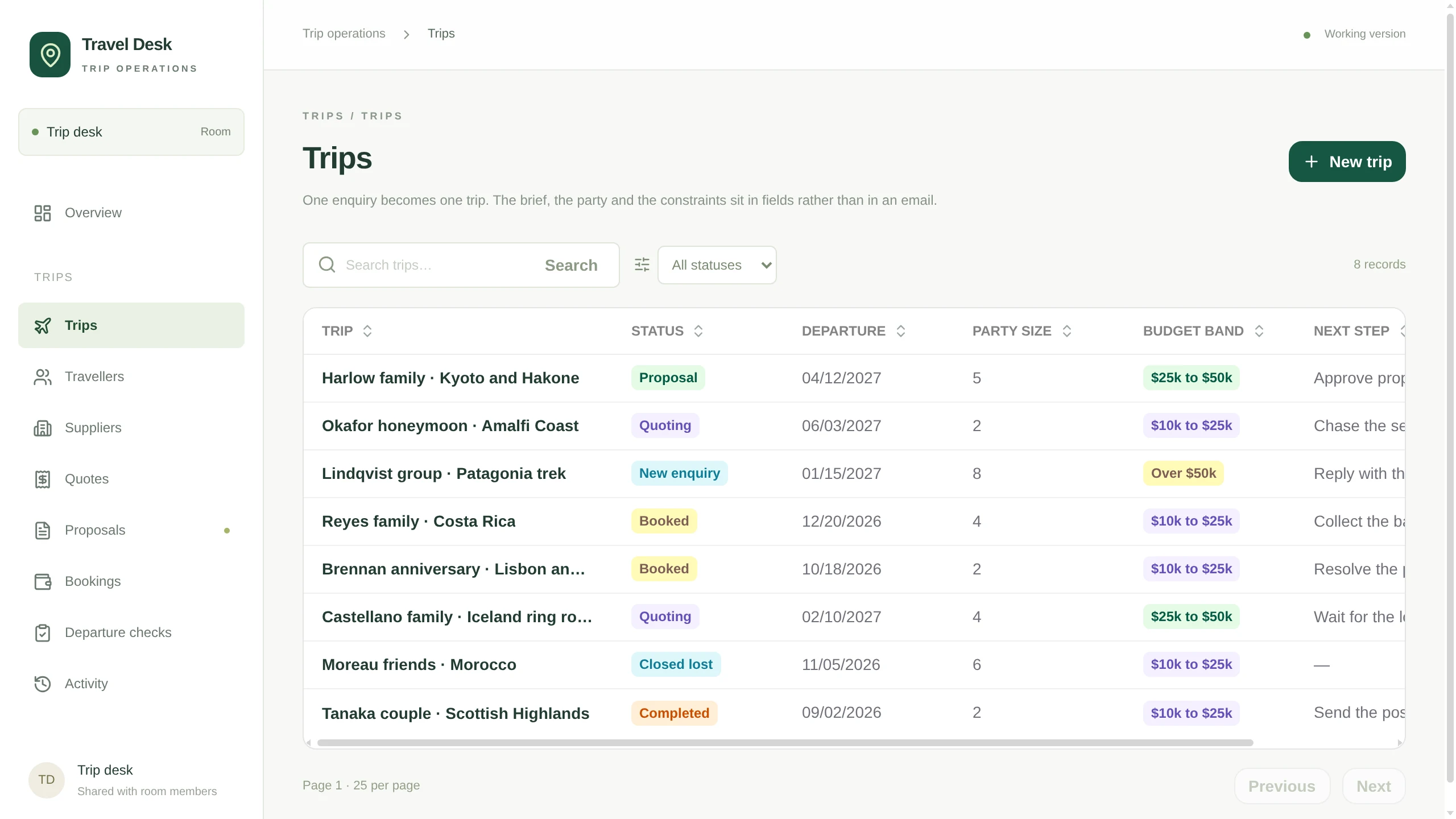The image size is (1456, 819).
Task: Open Lindqvist group · Patagonia trek trip
Action: point(444,474)
